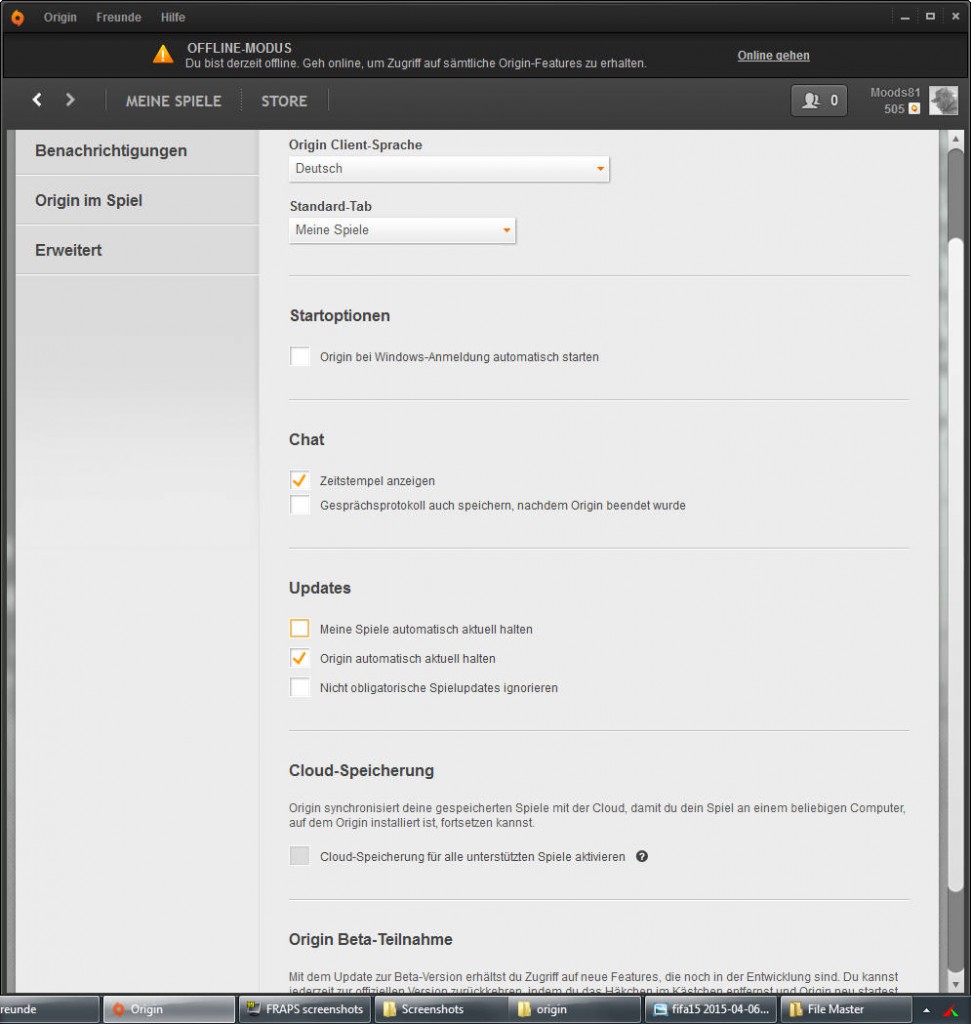Click the Online gehen link
971x1024 pixels.
point(773,56)
